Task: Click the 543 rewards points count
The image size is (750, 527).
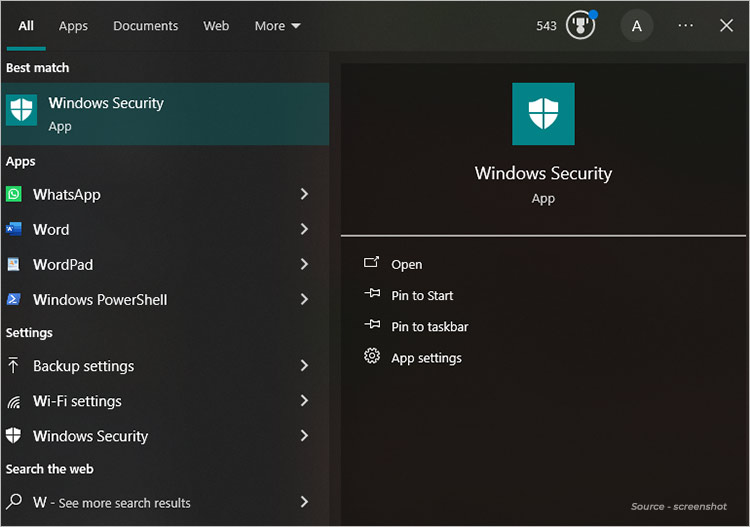Action: click(x=546, y=26)
